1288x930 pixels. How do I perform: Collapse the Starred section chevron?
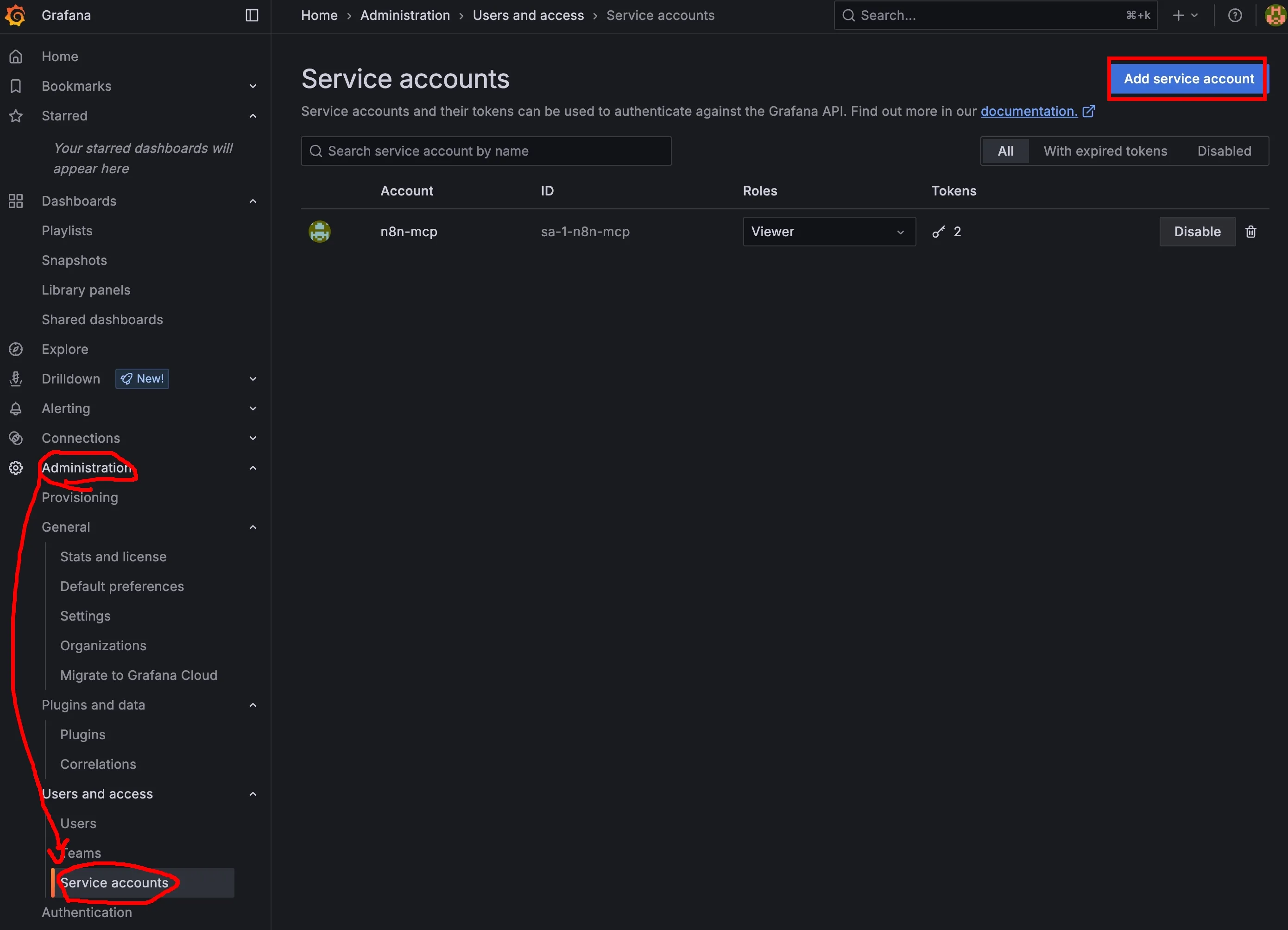click(253, 116)
